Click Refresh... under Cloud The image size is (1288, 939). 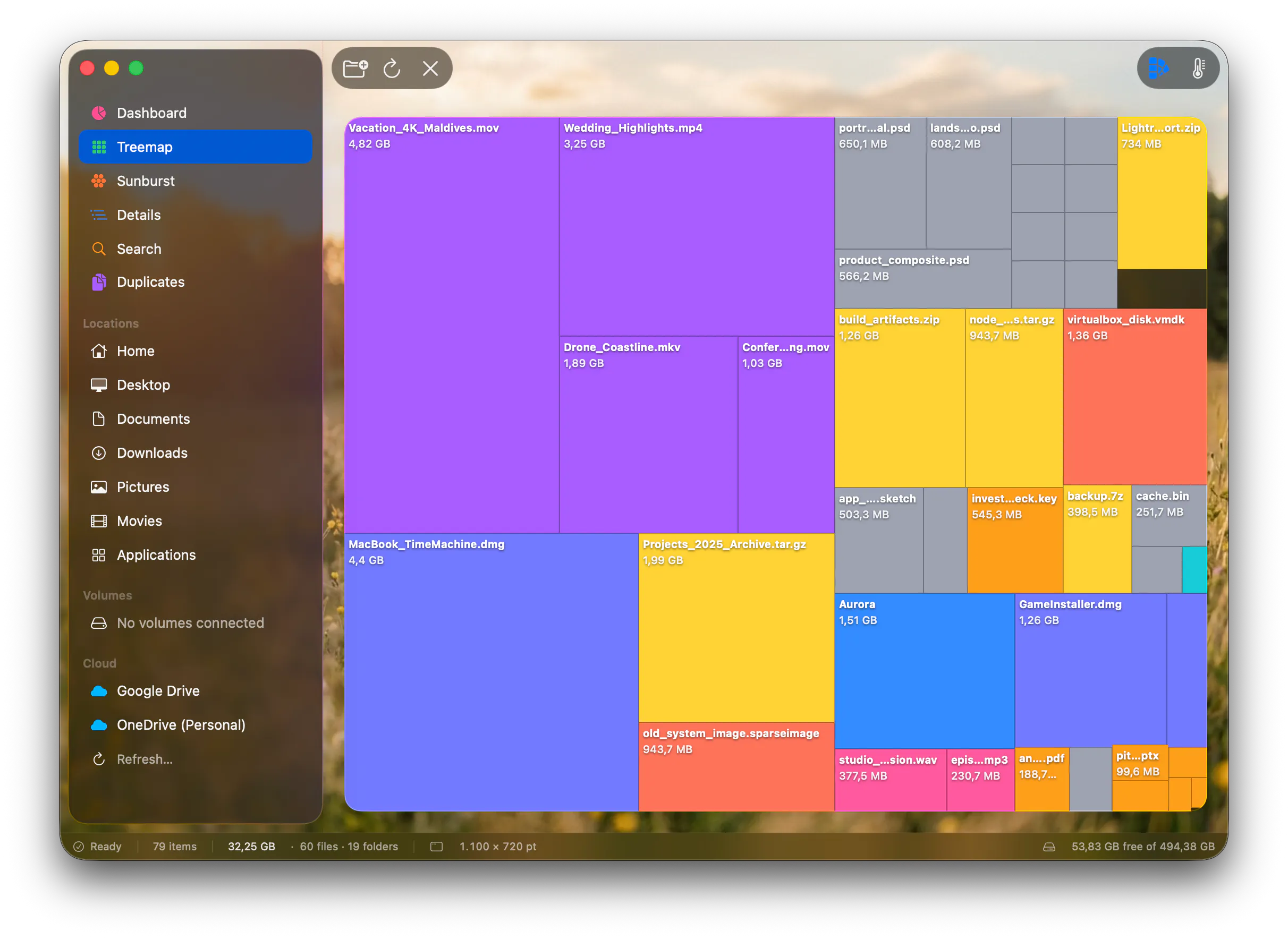[195, 760]
